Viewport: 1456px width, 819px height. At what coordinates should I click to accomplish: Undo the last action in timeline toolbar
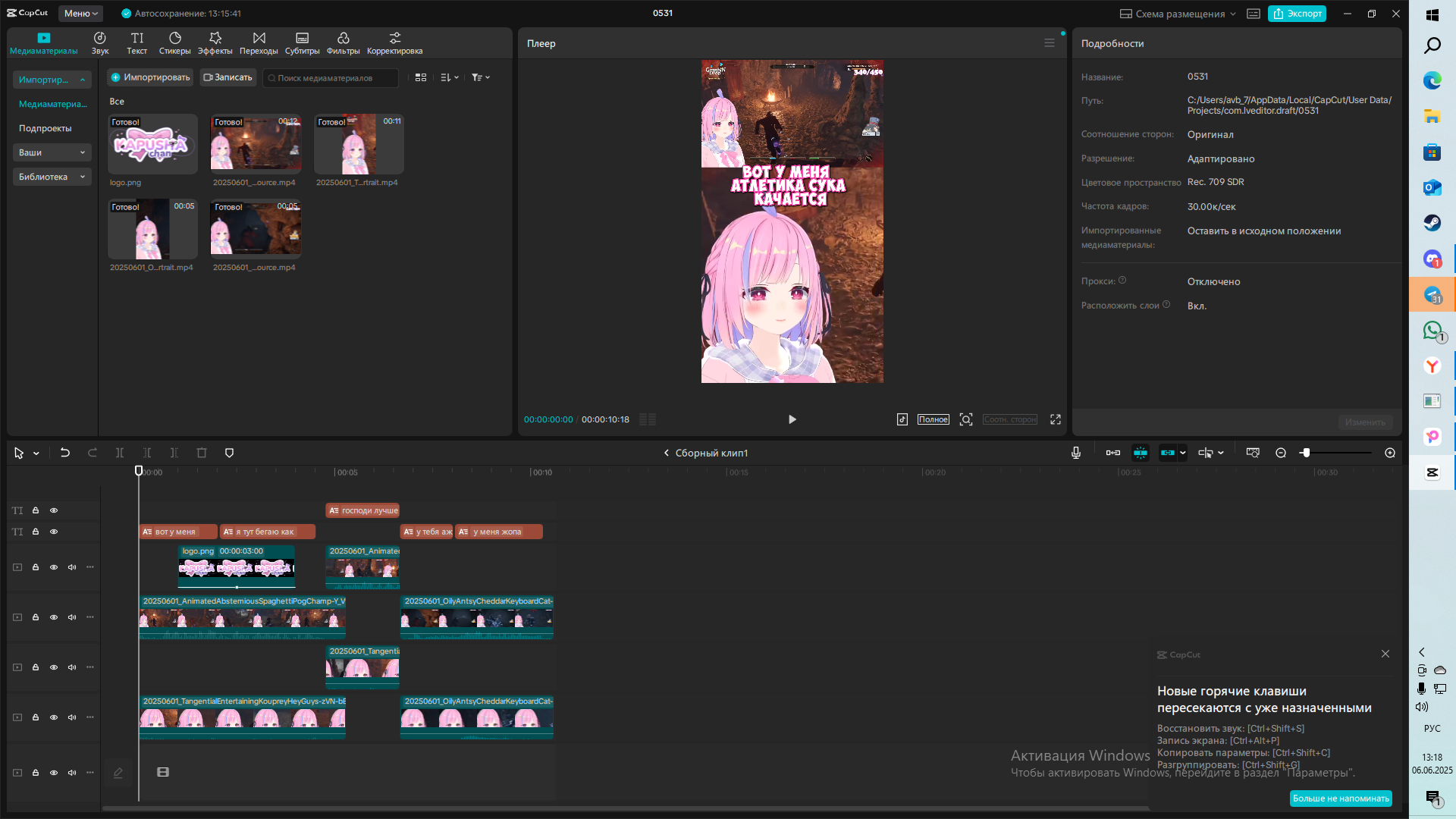coord(65,453)
